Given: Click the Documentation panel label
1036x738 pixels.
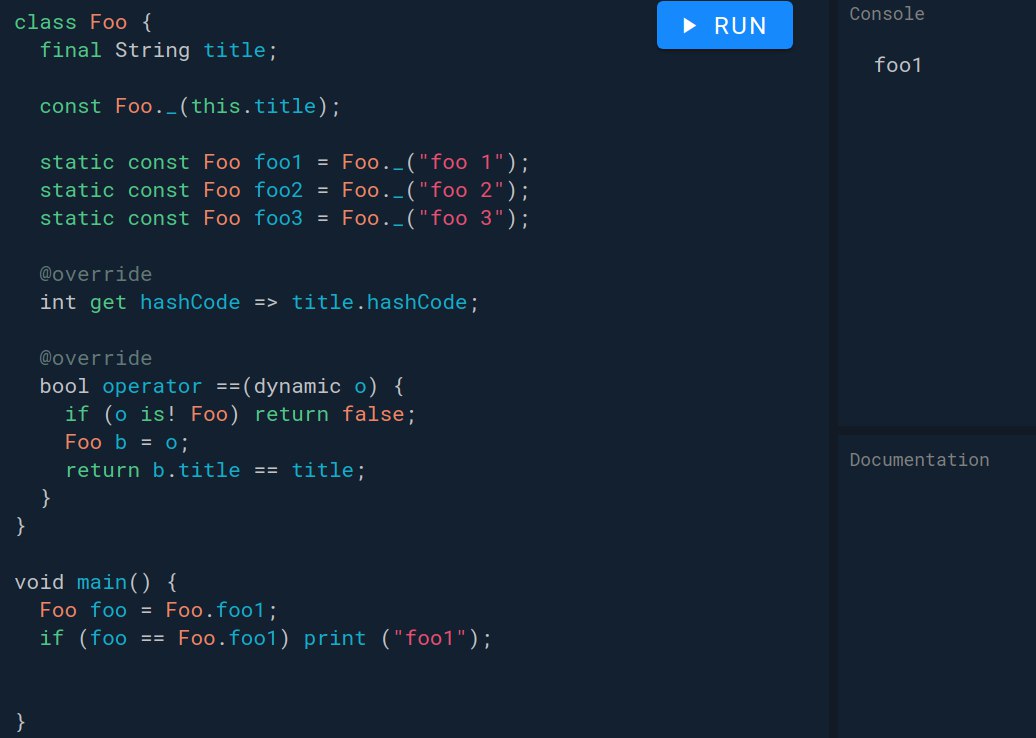Looking at the screenshot, I should (919, 460).
